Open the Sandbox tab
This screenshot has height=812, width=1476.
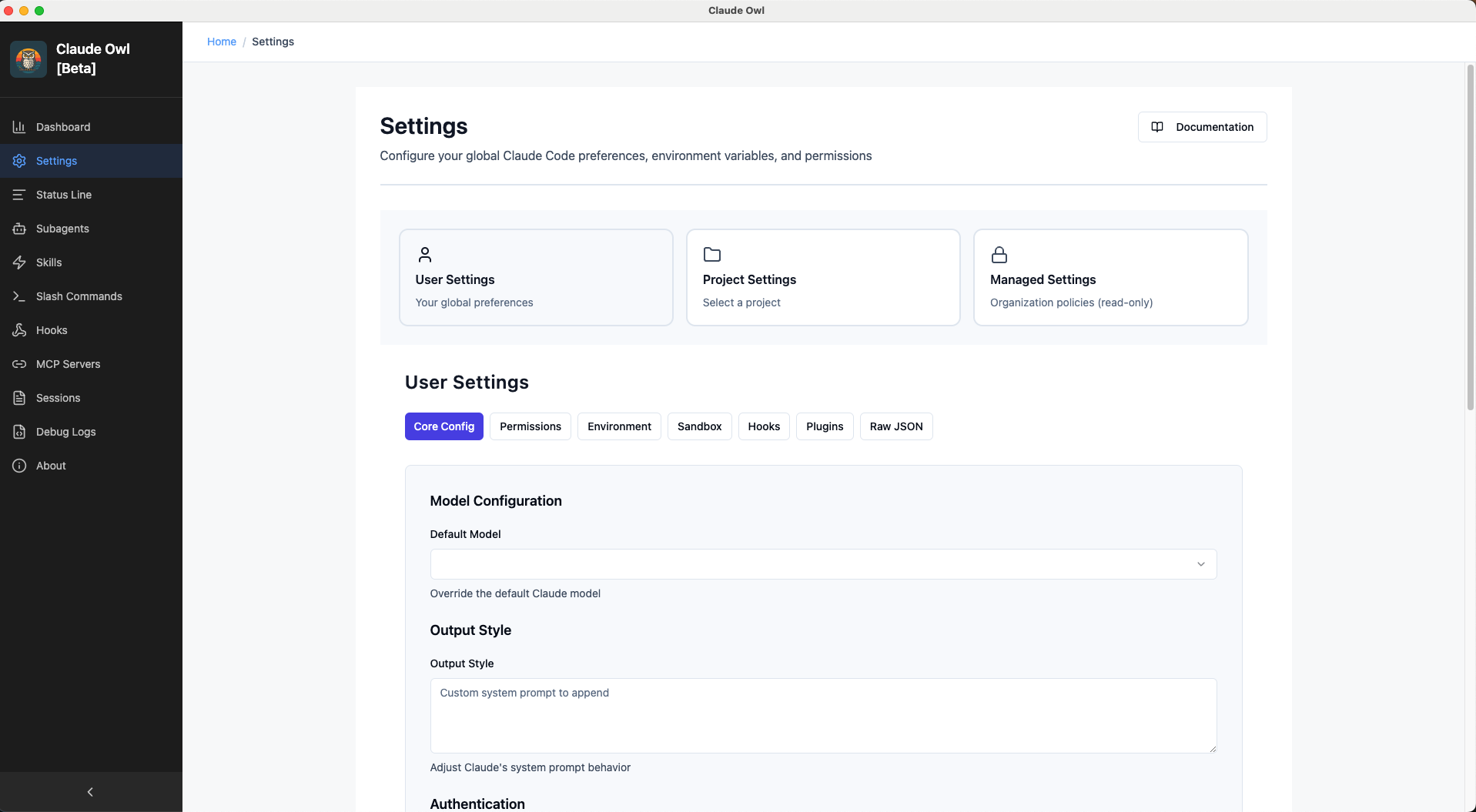[x=700, y=426]
